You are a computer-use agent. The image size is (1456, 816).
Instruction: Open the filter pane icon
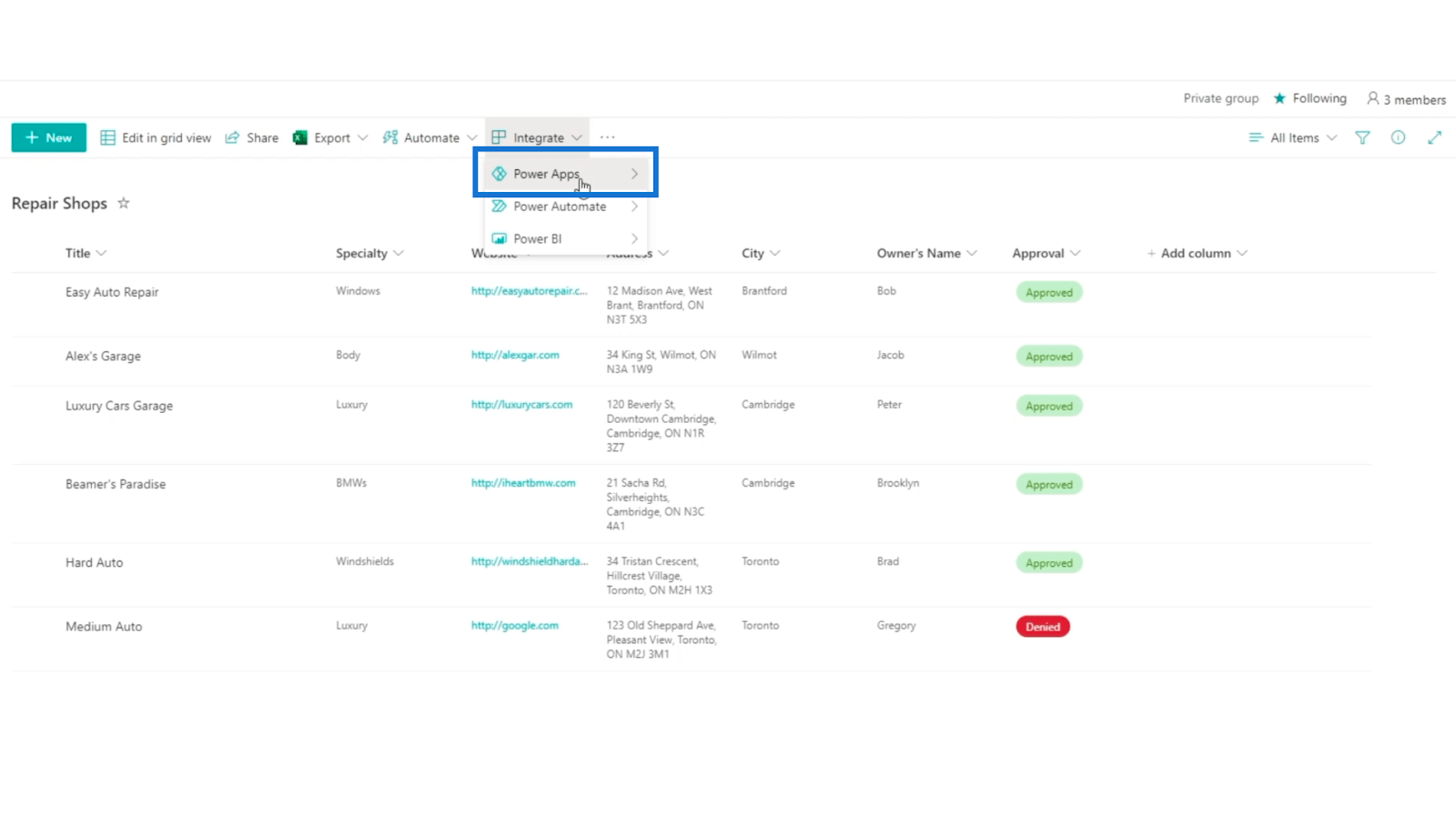click(1362, 137)
